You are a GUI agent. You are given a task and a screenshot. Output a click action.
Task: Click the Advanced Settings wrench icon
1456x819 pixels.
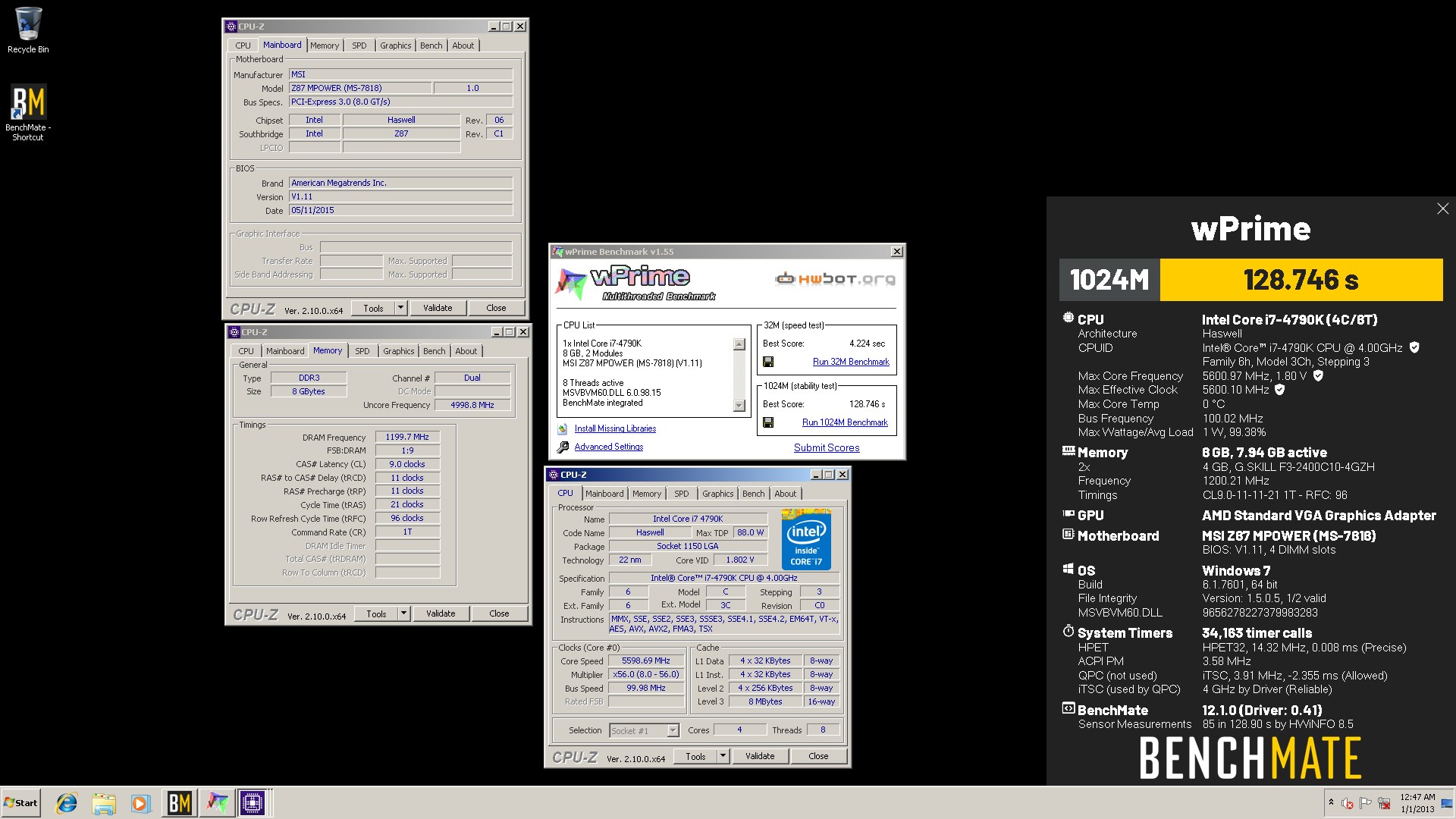tap(563, 447)
